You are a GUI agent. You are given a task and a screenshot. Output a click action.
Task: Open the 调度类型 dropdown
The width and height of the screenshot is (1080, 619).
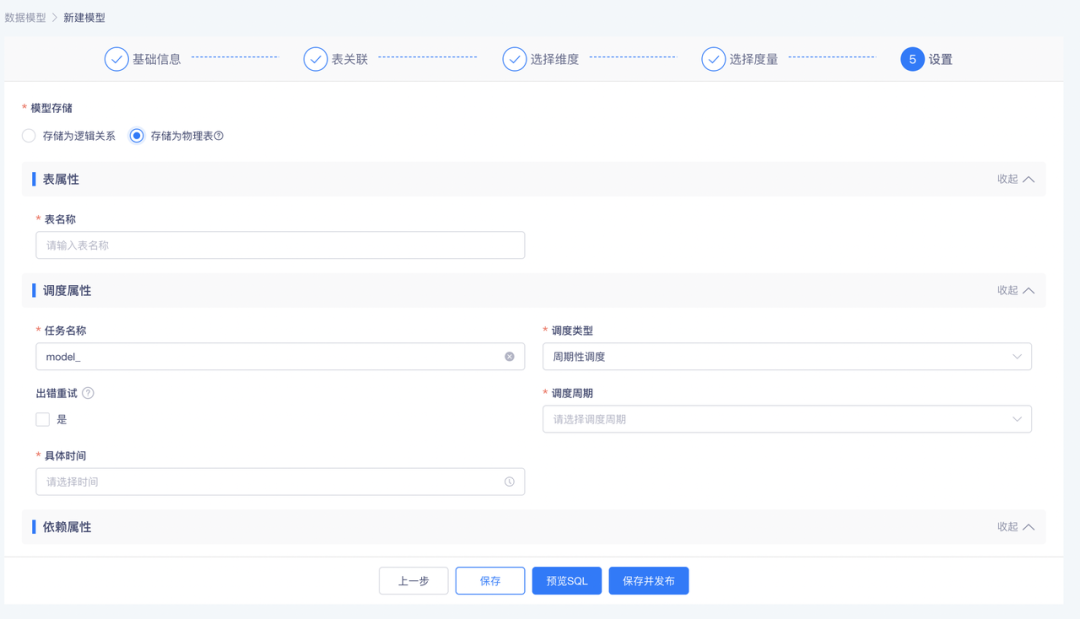pyautogui.click(x=786, y=357)
